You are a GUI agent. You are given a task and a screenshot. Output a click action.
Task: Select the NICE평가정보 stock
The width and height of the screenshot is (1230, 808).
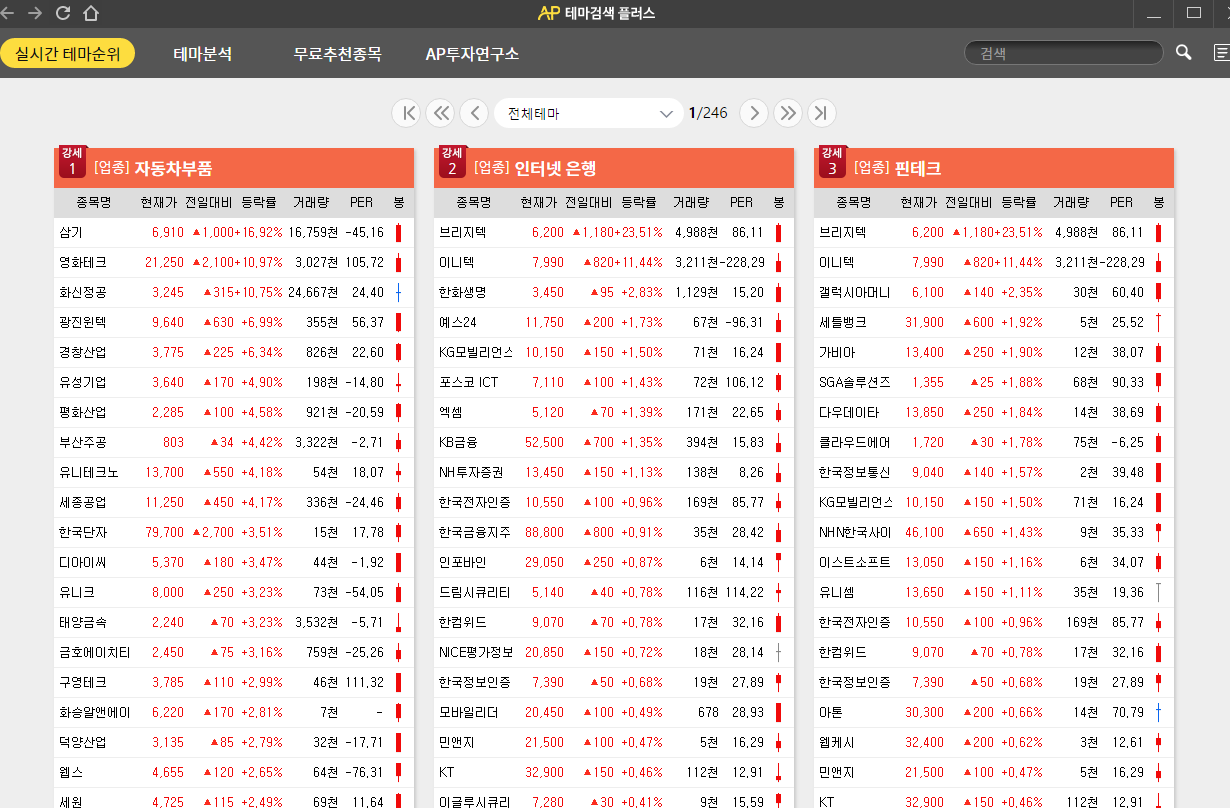coord(475,653)
